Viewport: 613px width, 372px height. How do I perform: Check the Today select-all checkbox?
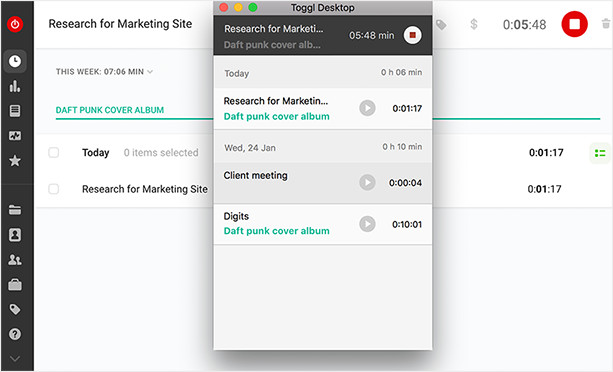coord(54,152)
